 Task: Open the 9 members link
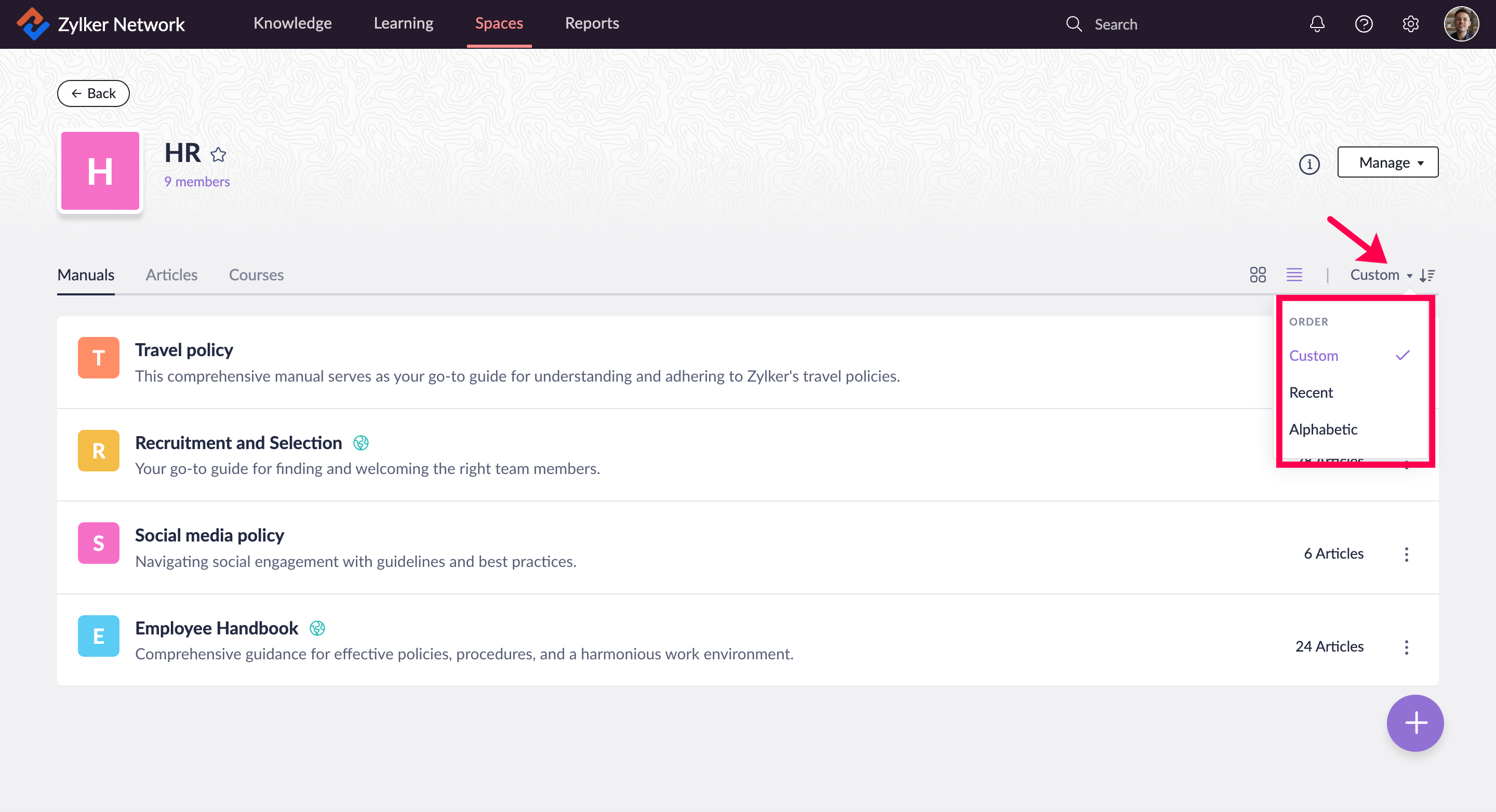[x=197, y=182]
